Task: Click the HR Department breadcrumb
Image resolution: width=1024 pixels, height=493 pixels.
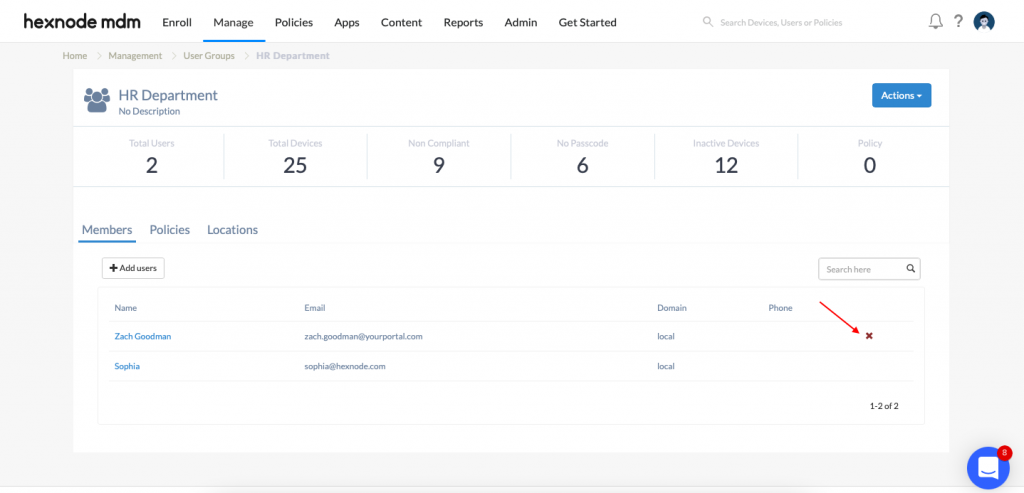Action: tap(293, 56)
